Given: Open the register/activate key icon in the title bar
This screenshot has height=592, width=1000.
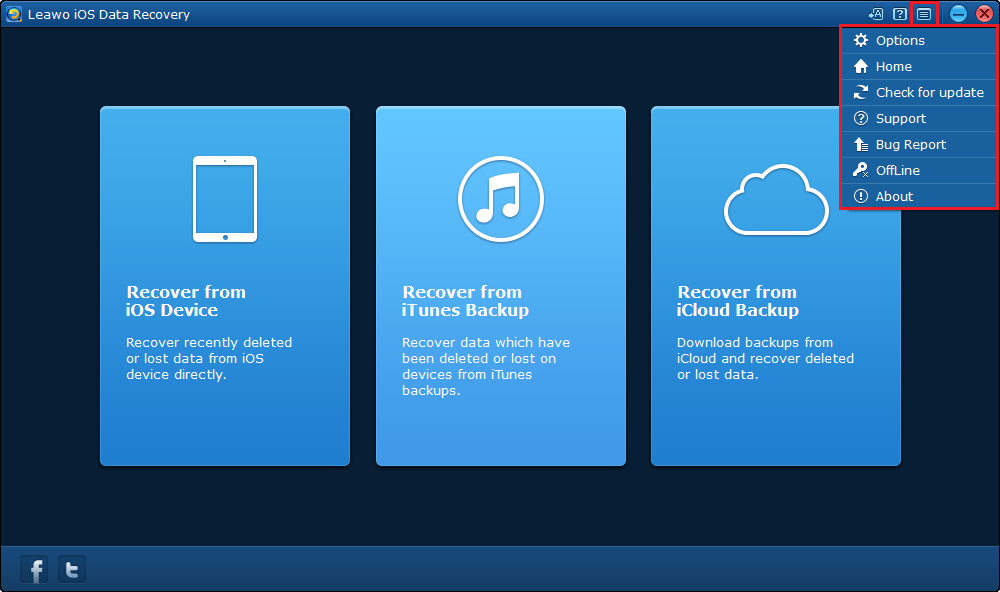Looking at the screenshot, I should [x=876, y=14].
